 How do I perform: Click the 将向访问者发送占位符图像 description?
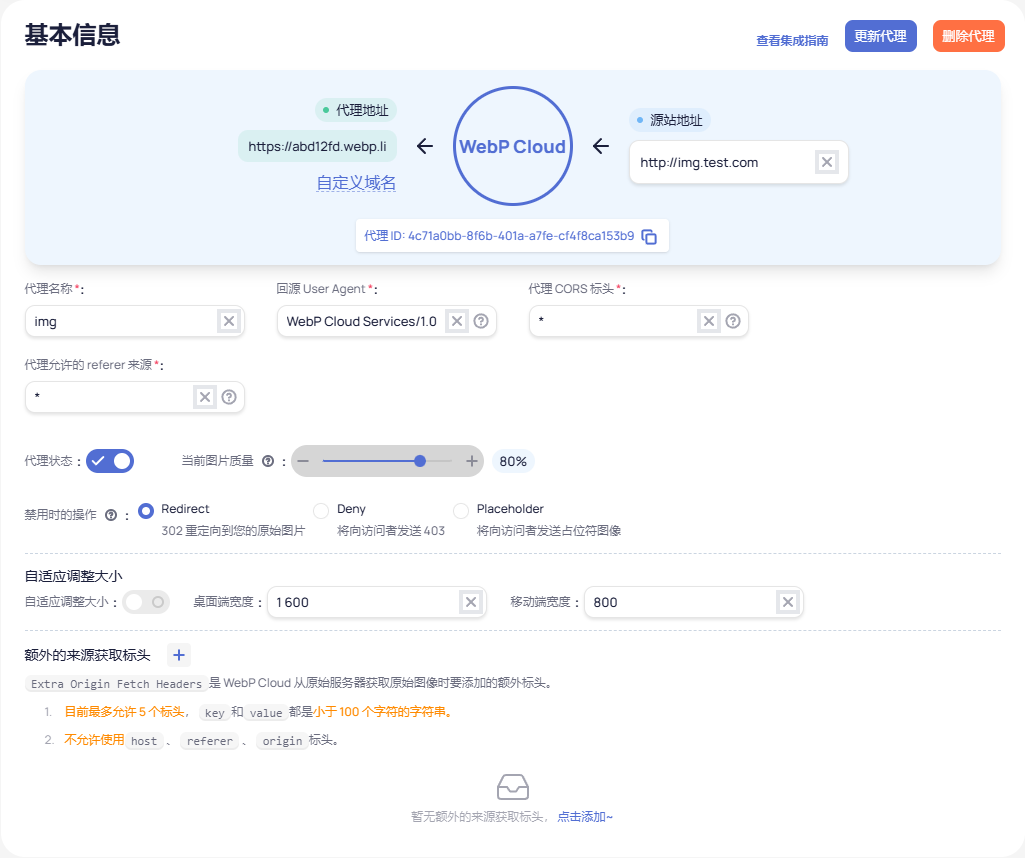549,531
